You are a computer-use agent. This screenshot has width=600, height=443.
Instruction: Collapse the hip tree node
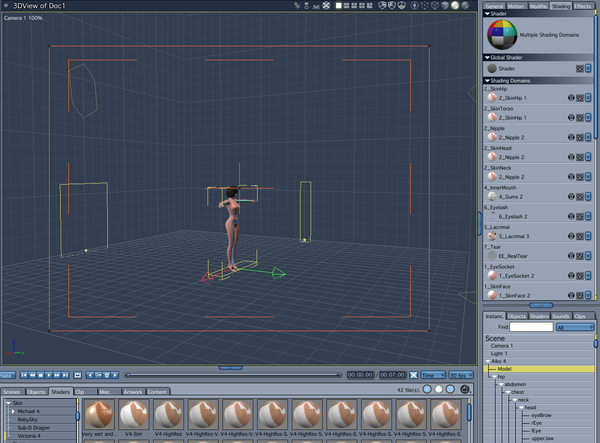(x=494, y=377)
